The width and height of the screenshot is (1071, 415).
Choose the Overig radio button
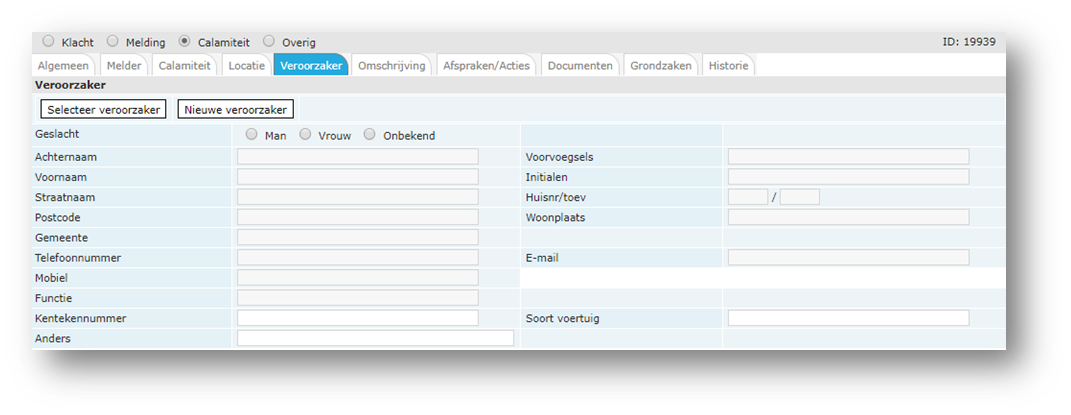[269, 42]
